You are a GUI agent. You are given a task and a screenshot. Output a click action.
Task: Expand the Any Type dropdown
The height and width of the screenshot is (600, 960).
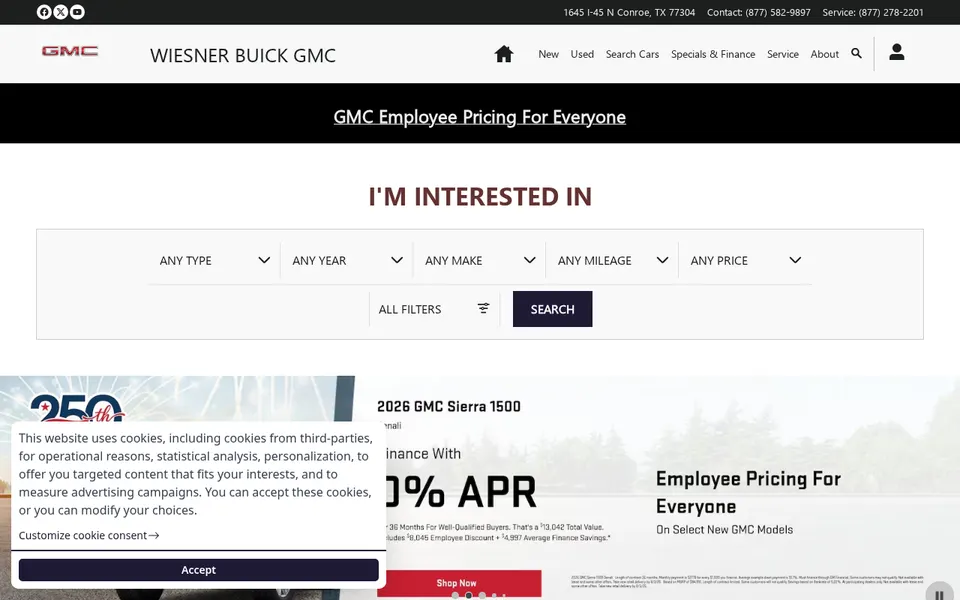coord(214,260)
